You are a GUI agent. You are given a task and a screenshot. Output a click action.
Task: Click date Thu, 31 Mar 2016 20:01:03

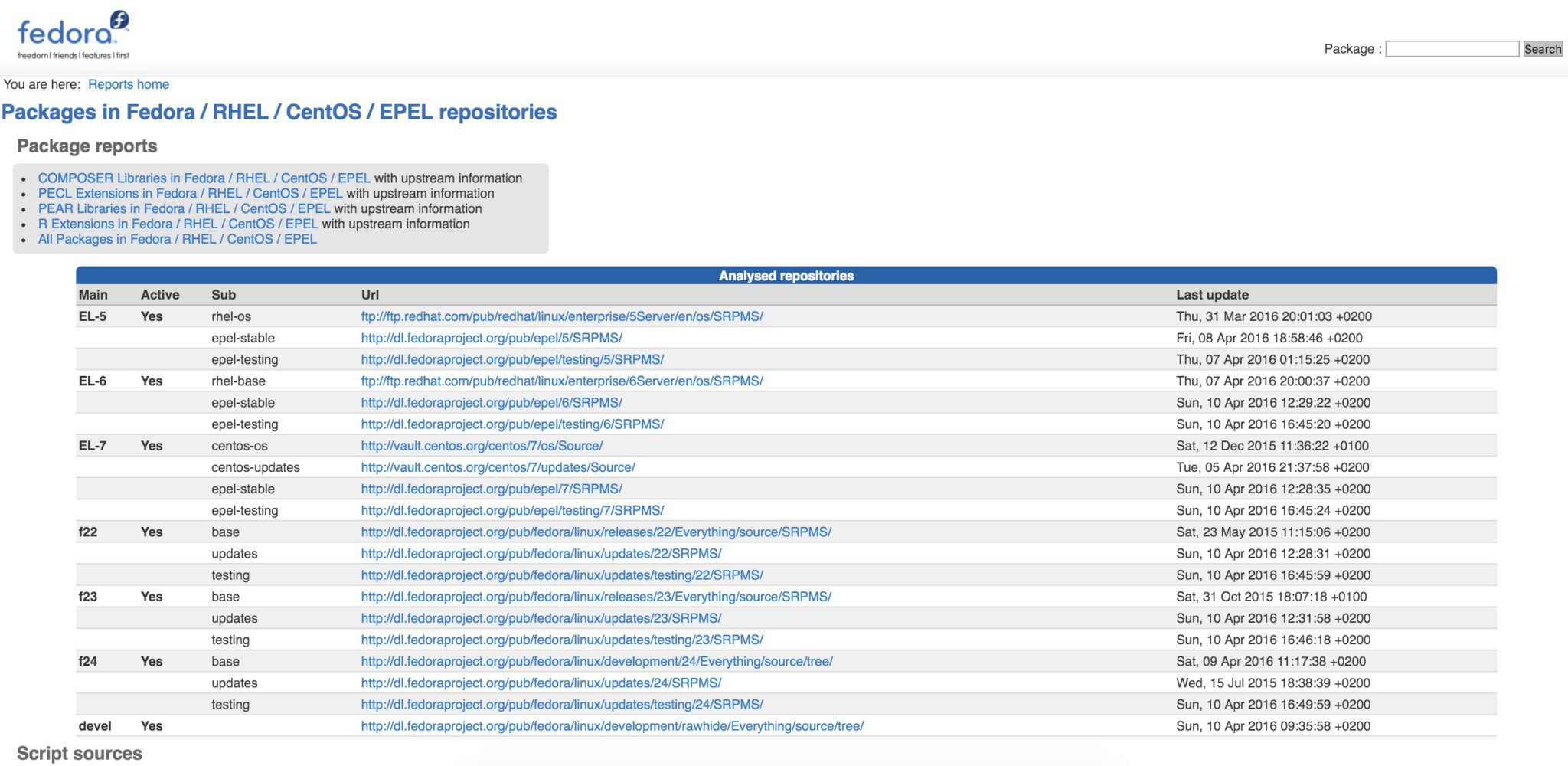click(x=1274, y=316)
